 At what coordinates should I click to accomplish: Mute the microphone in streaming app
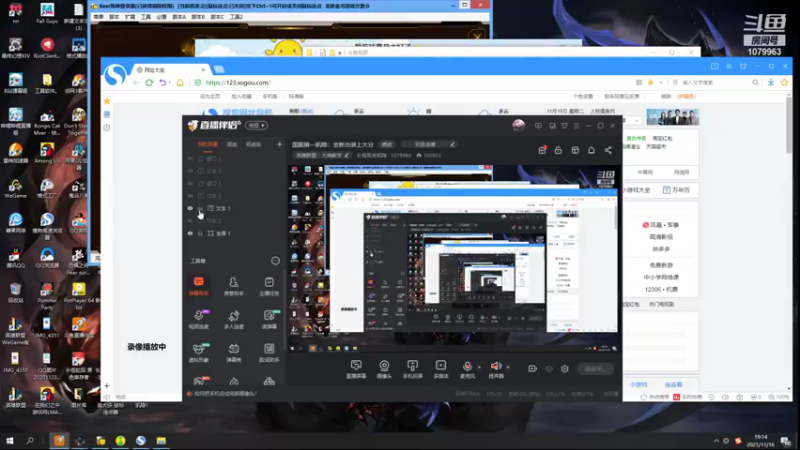pyautogui.click(x=467, y=368)
